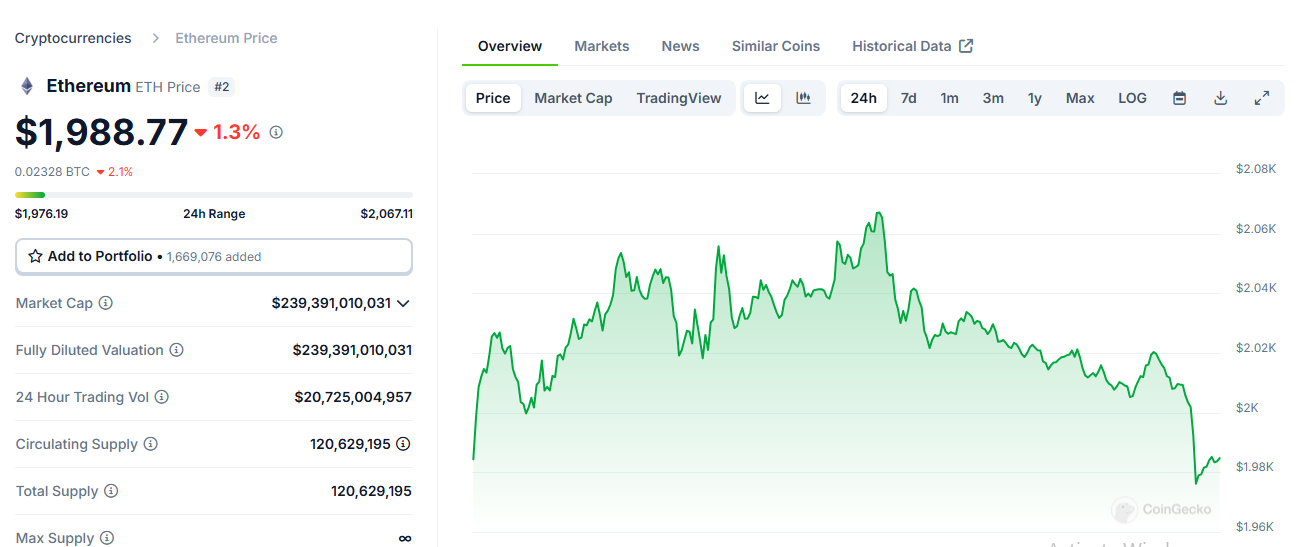Open external link icon beside Historical Data
This screenshot has width=1299, height=547.
966,46
